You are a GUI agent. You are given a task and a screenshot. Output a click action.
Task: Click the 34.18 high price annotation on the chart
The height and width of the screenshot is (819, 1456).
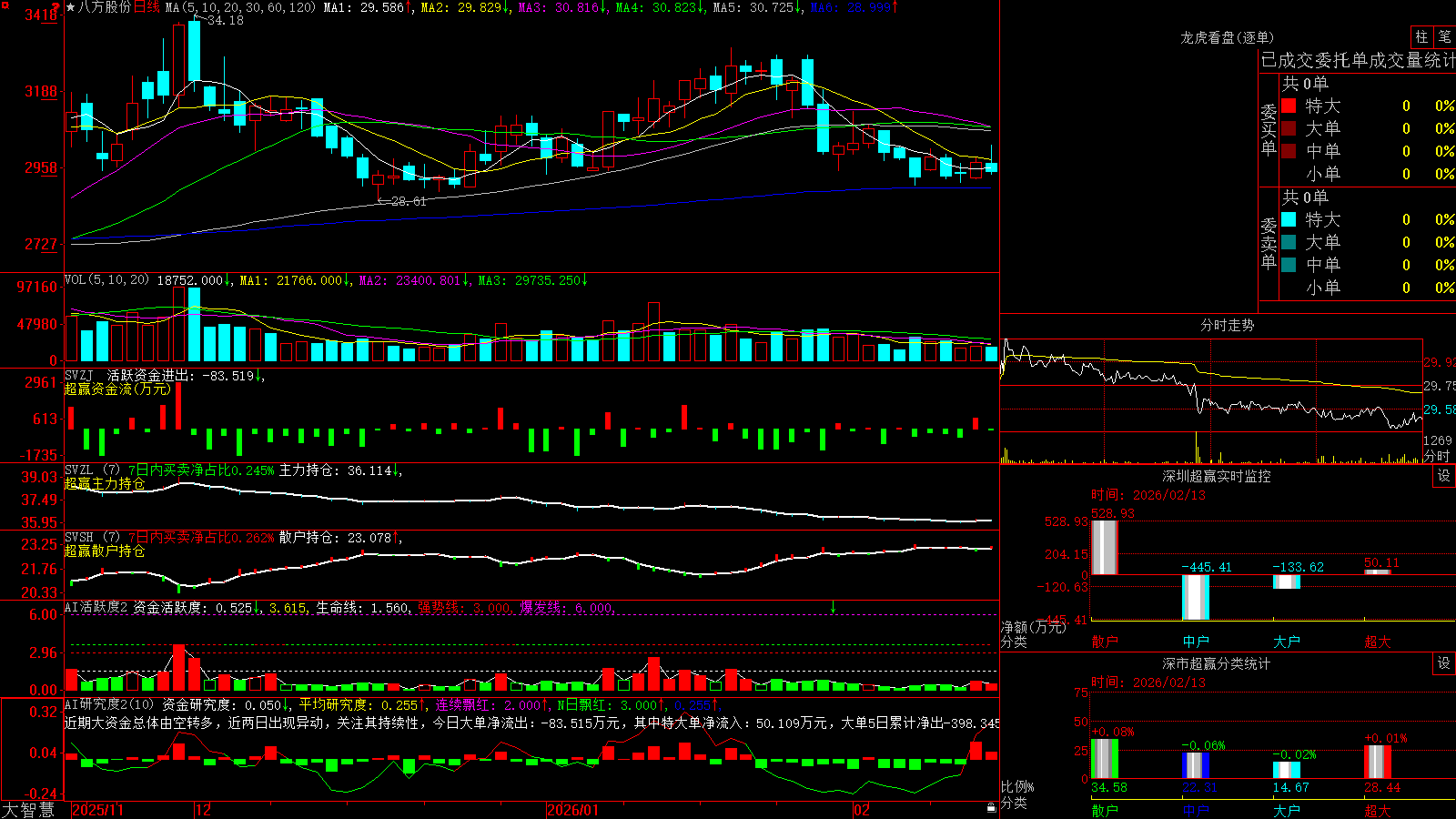pos(225,20)
